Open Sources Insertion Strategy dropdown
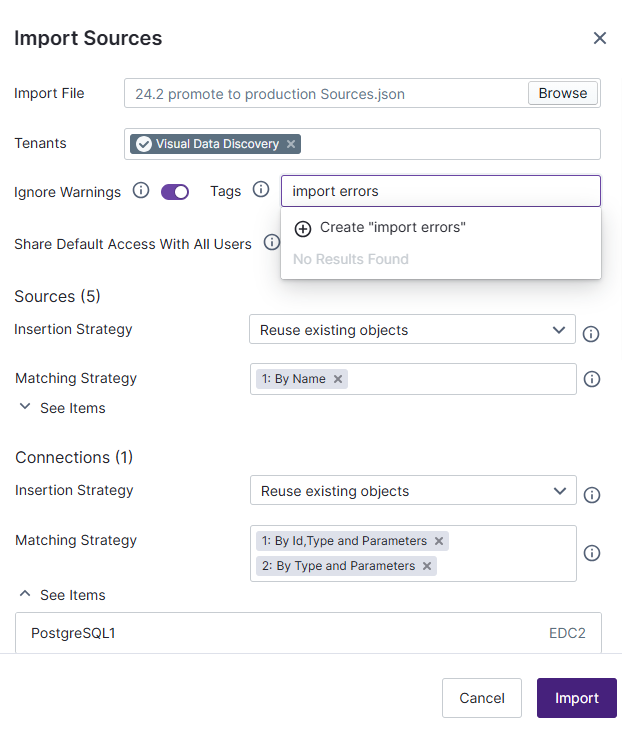This screenshot has height=740, width=626. [x=412, y=329]
